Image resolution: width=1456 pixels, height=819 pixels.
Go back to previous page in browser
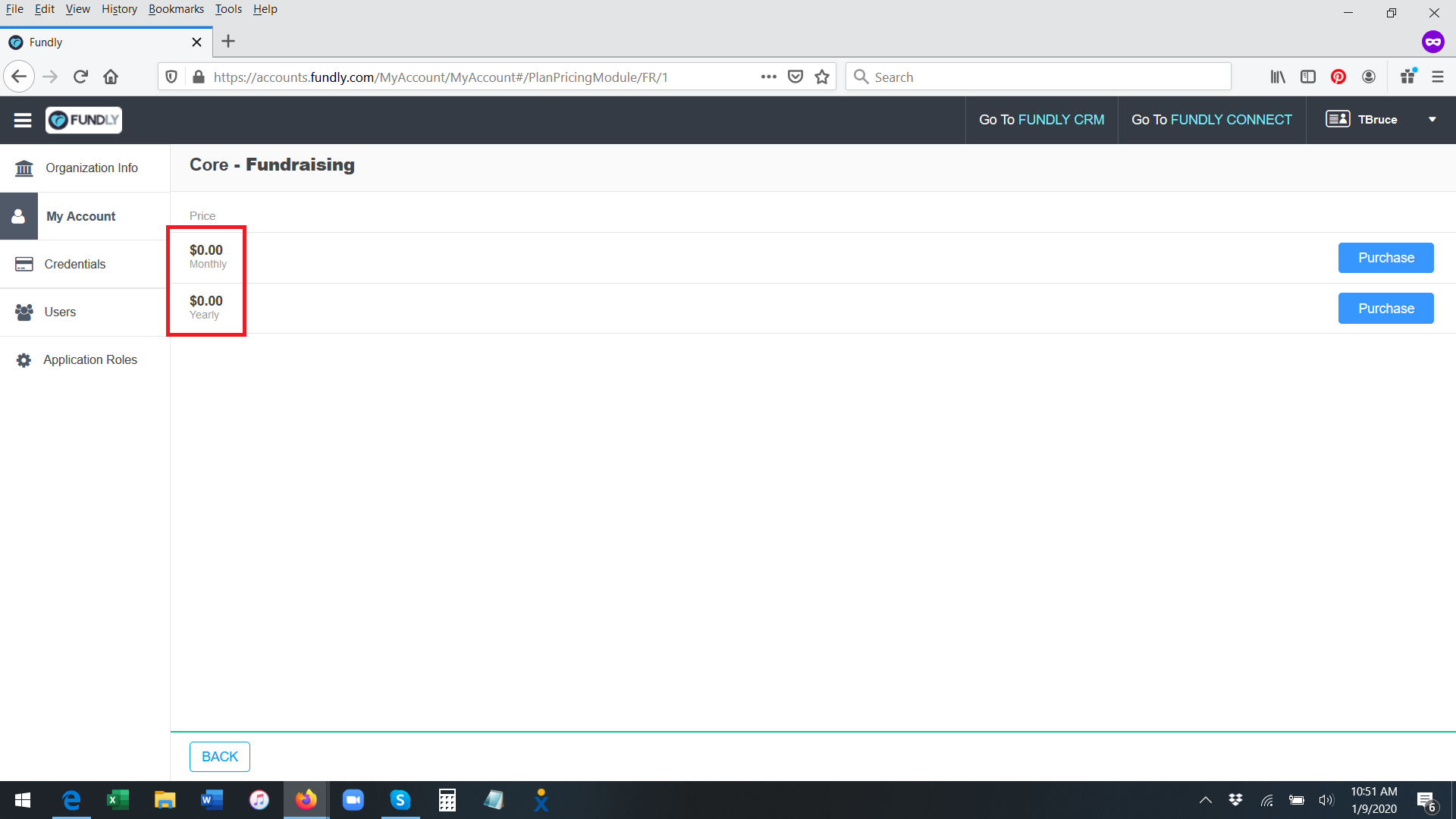[19, 77]
